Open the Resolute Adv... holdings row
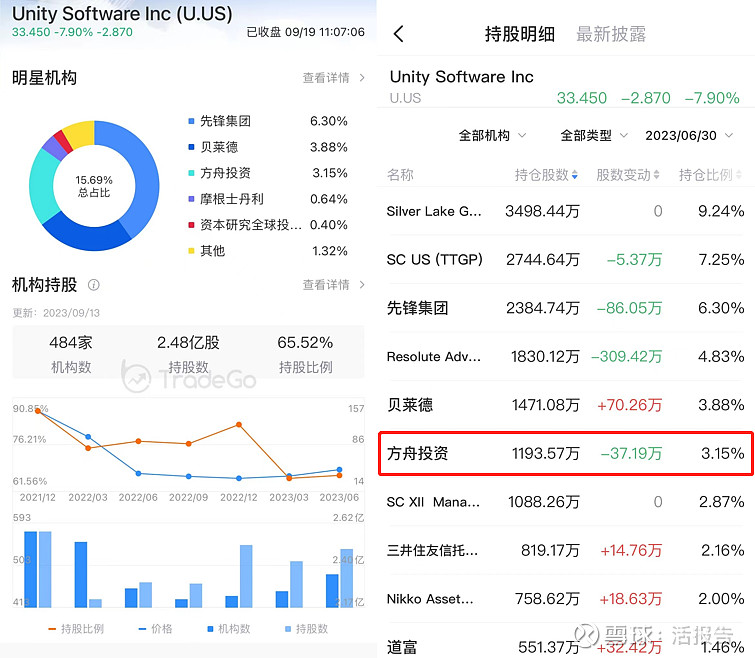The height and width of the screenshot is (658, 755). click(x=565, y=357)
